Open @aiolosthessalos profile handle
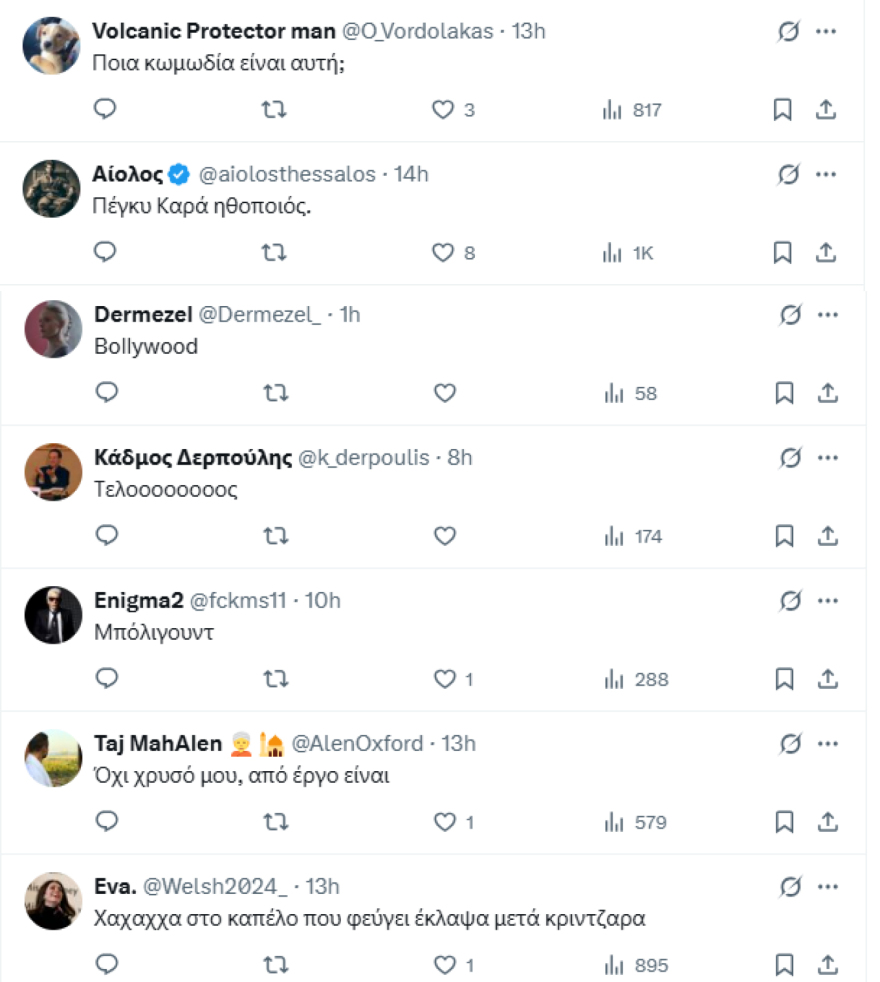Image resolution: width=880 pixels, height=982 pixels. [288, 174]
